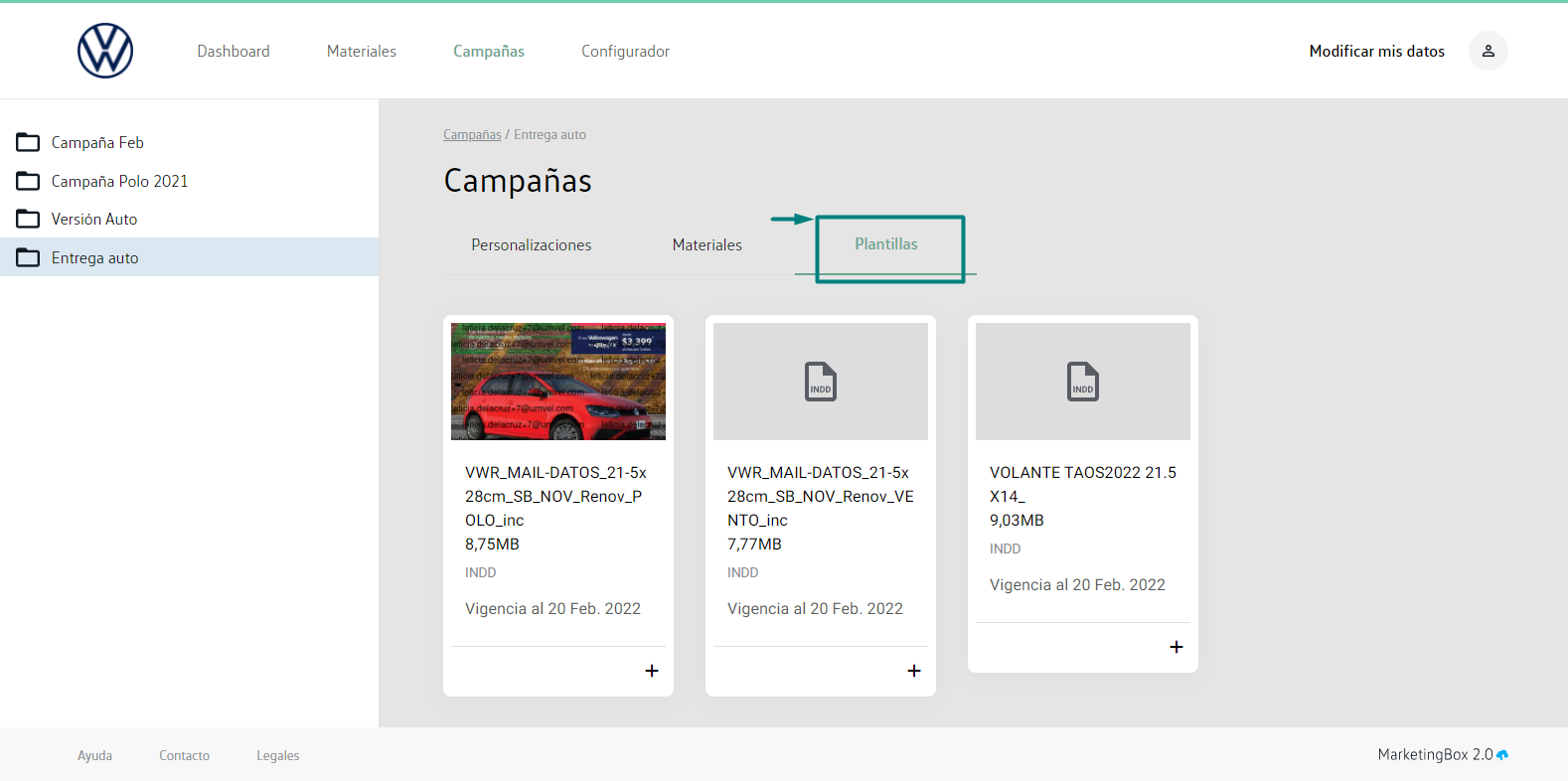Select Entrega auto folder
Image resolution: width=1568 pixels, height=781 pixels.
(189, 257)
